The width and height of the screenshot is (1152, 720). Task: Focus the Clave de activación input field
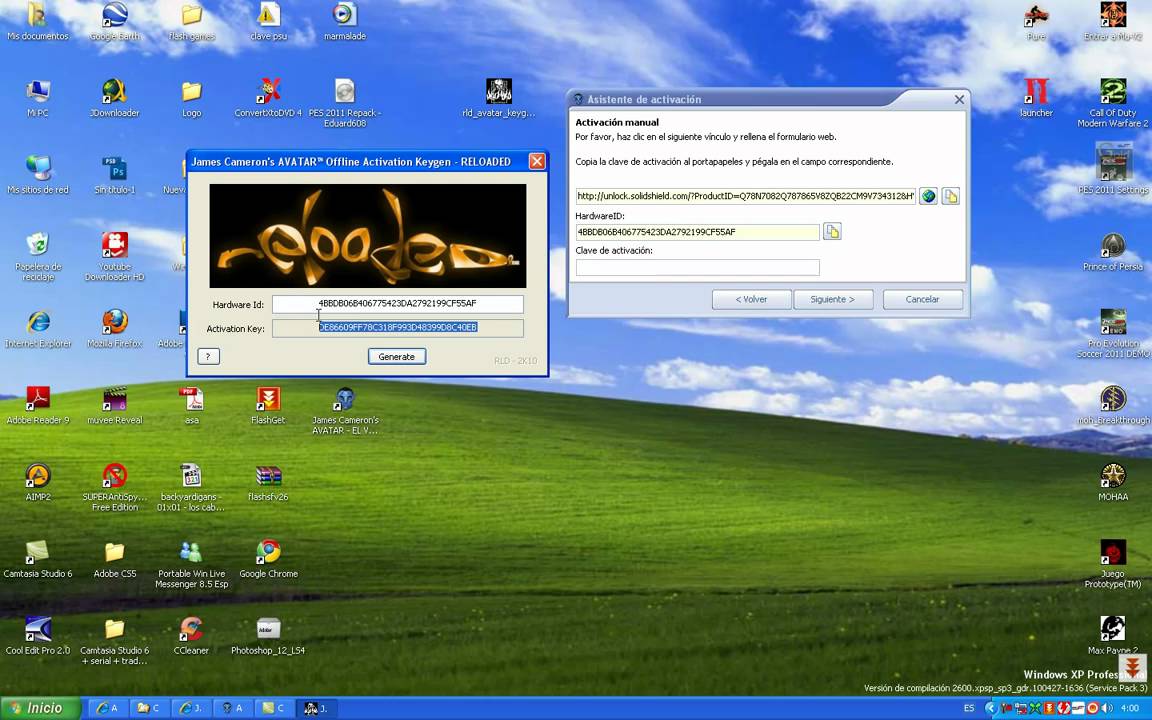coord(697,267)
